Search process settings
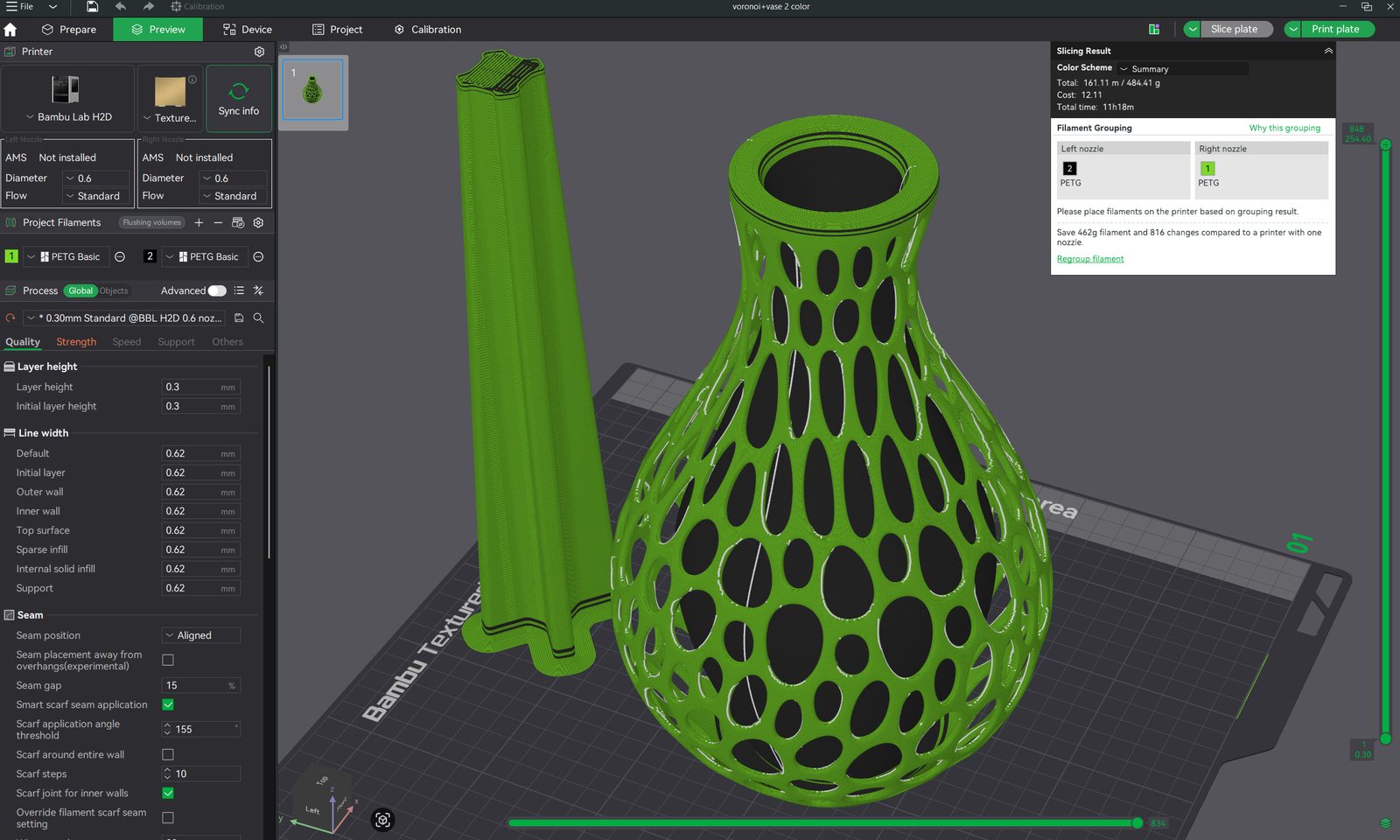This screenshot has height=840, width=1400. 258,318
